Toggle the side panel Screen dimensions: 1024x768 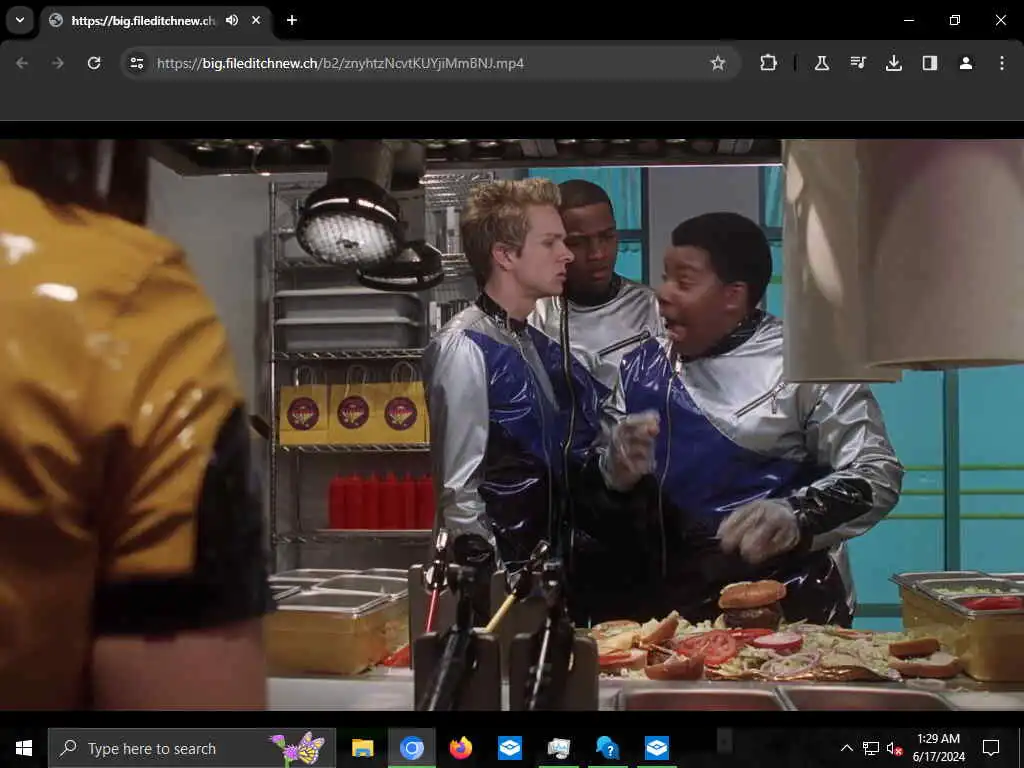coord(929,63)
